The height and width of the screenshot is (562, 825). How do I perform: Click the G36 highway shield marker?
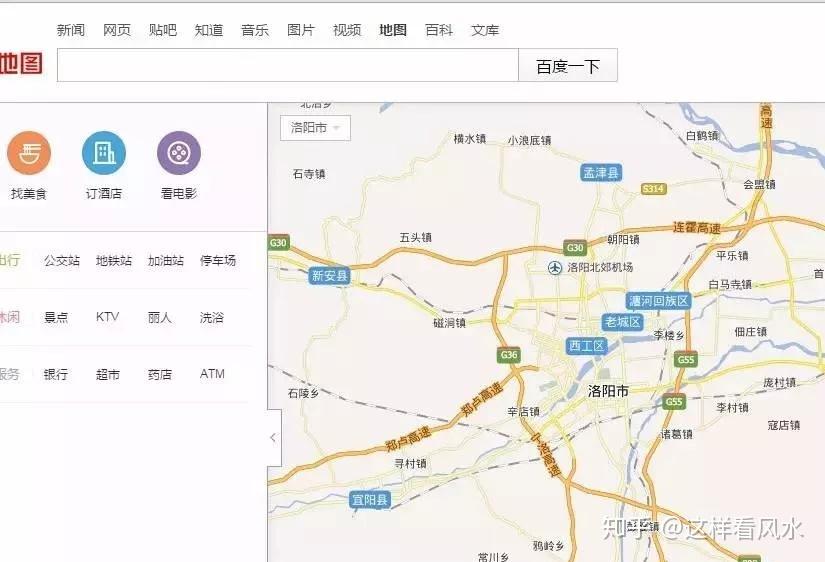[x=509, y=355]
